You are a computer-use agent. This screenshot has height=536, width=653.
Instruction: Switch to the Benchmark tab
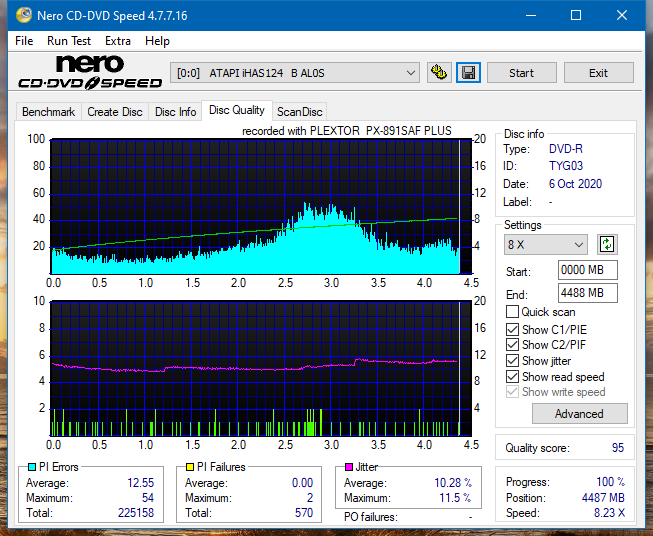pos(49,112)
